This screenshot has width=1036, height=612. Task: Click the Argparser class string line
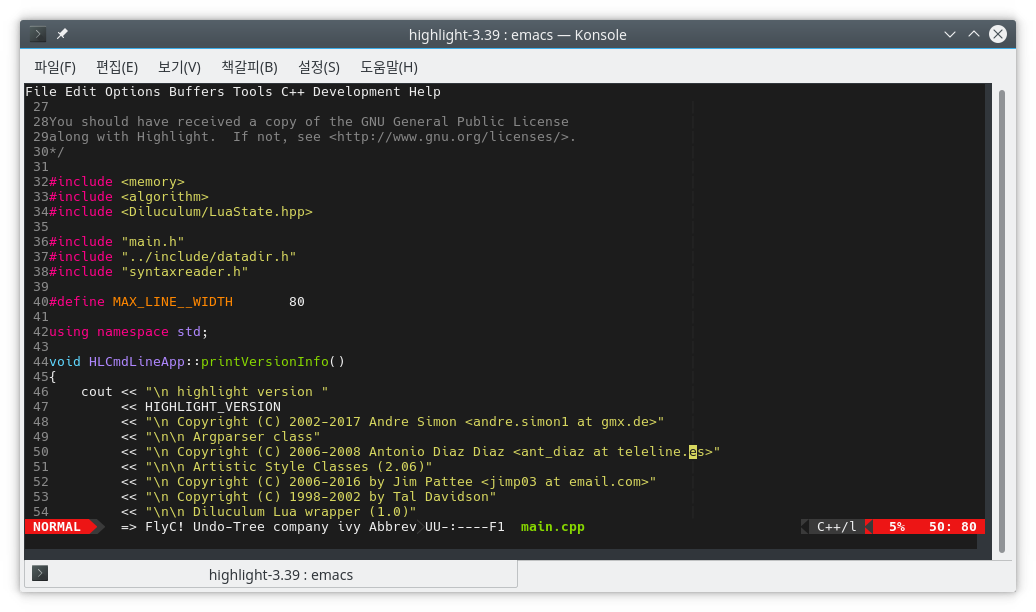pos(233,437)
